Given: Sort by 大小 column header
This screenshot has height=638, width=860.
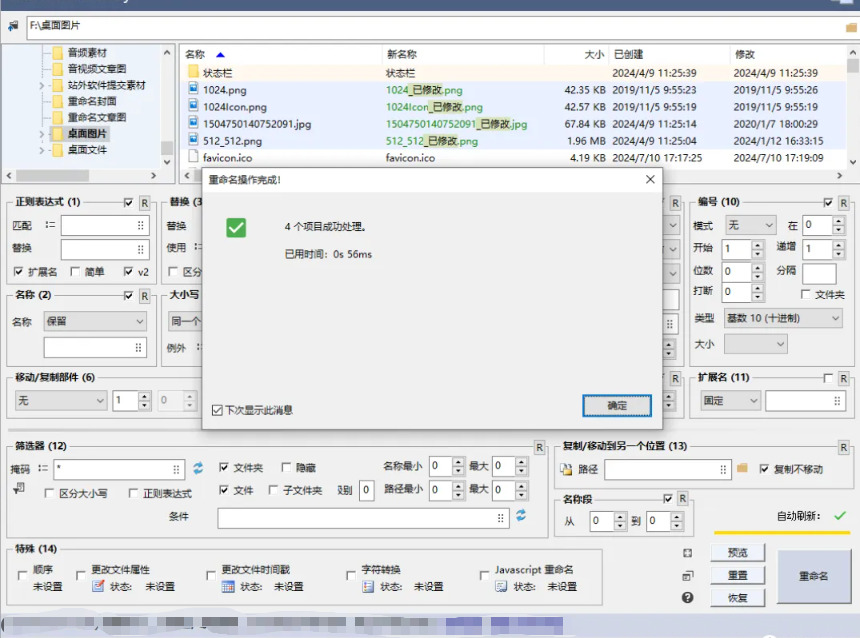Looking at the screenshot, I should coord(594,54).
